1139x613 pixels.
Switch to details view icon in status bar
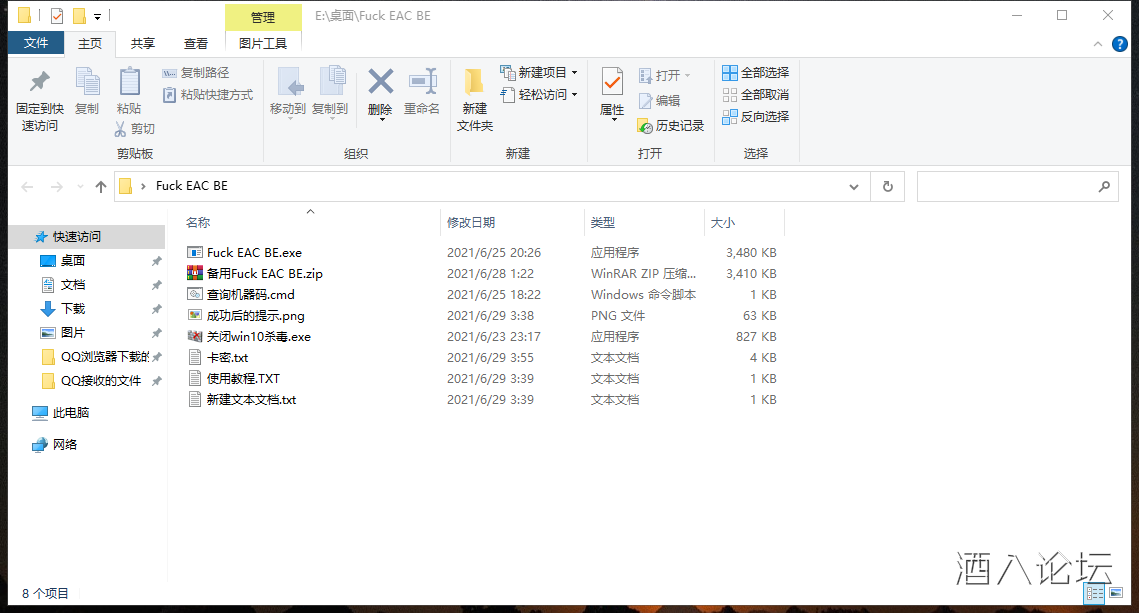1095,593
